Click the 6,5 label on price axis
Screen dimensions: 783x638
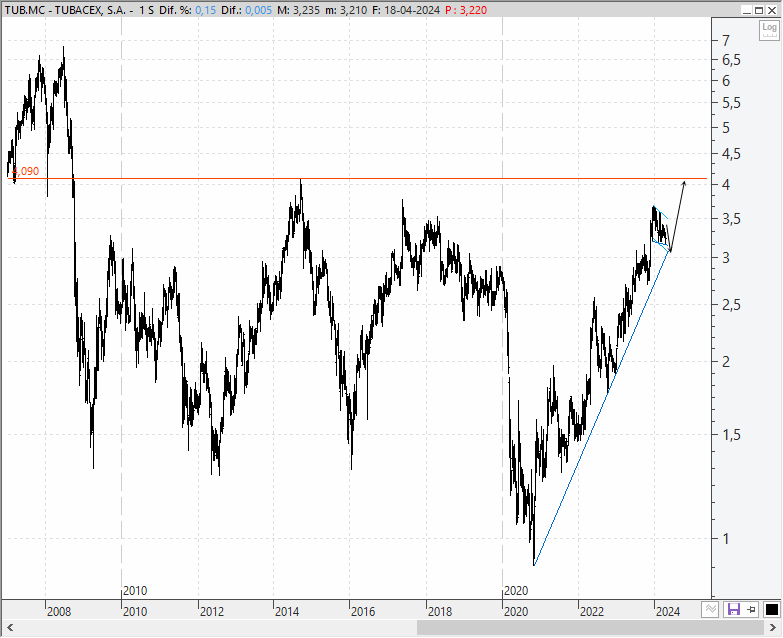(x=731, y=60)
